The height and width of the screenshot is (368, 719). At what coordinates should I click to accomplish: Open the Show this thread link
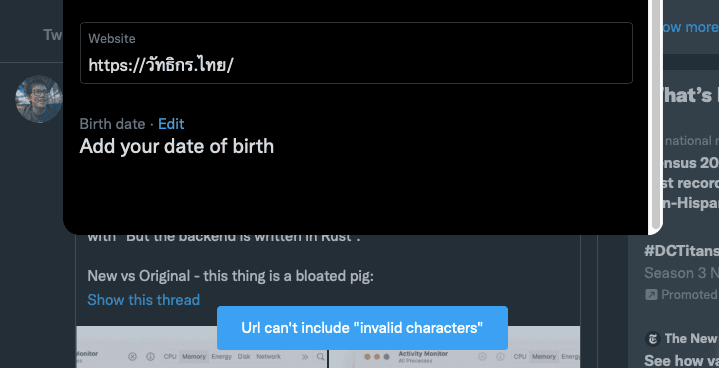point(144,300)
